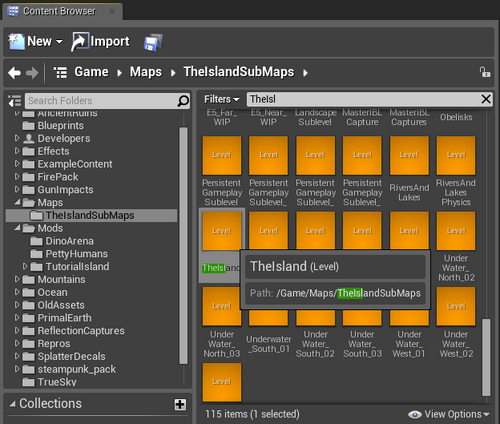Click the magnifier icon in Search Folders

pyautogui.click(x=183, y=101)
